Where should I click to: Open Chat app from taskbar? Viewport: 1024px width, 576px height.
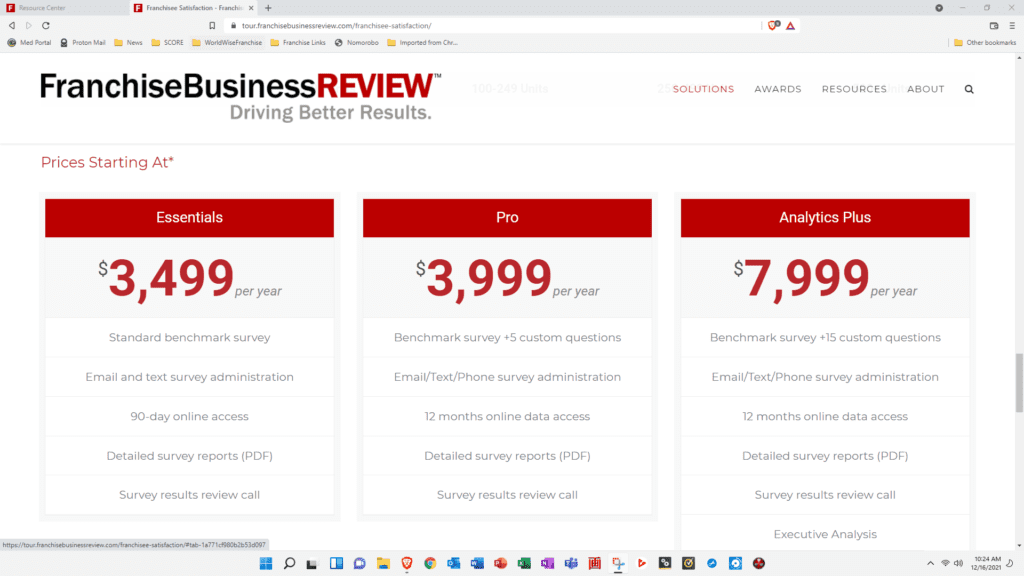[x=360, y=564]
